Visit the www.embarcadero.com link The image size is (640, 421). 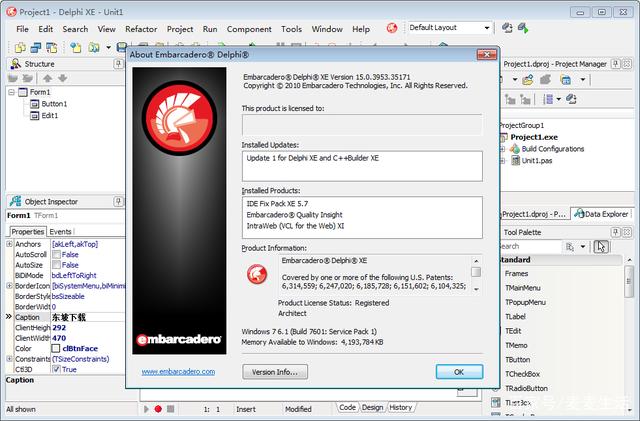178,372
